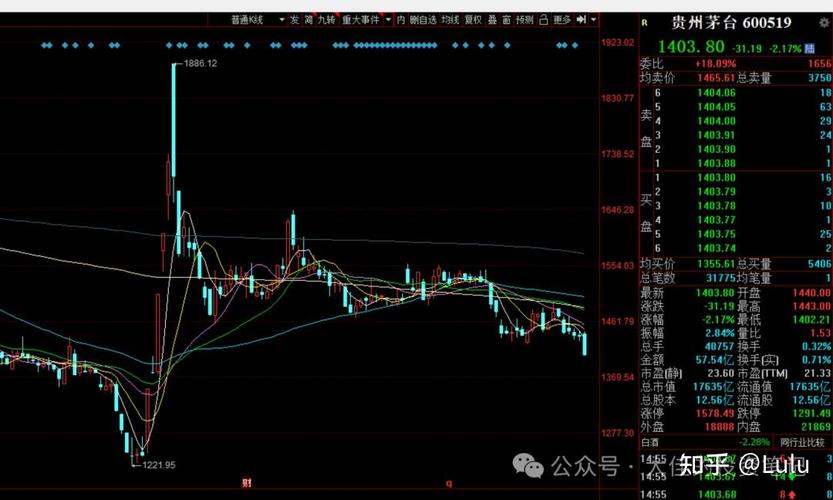The height and width of the screenshot is (500, 833).
Task: Click the R marker icon beside stock name
Action: coord(645,23)
